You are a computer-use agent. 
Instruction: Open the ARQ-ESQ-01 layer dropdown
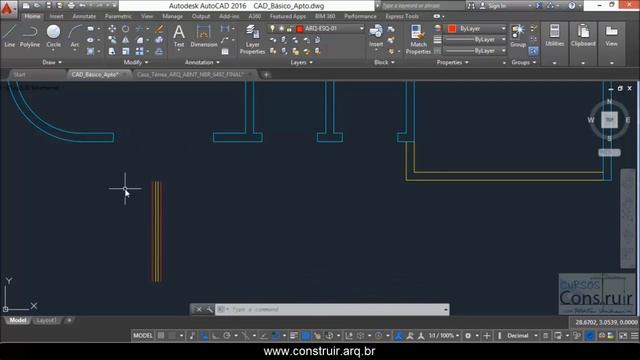tap(316, 29)
